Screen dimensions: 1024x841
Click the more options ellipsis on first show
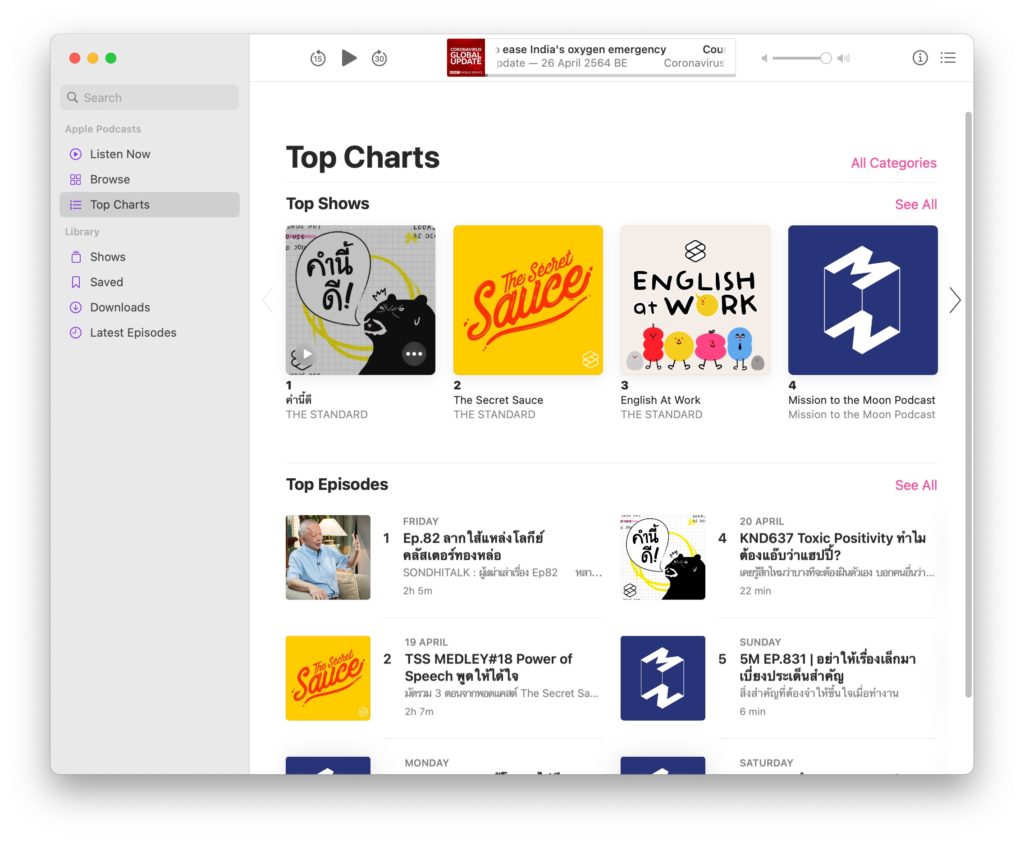point(414,354)
